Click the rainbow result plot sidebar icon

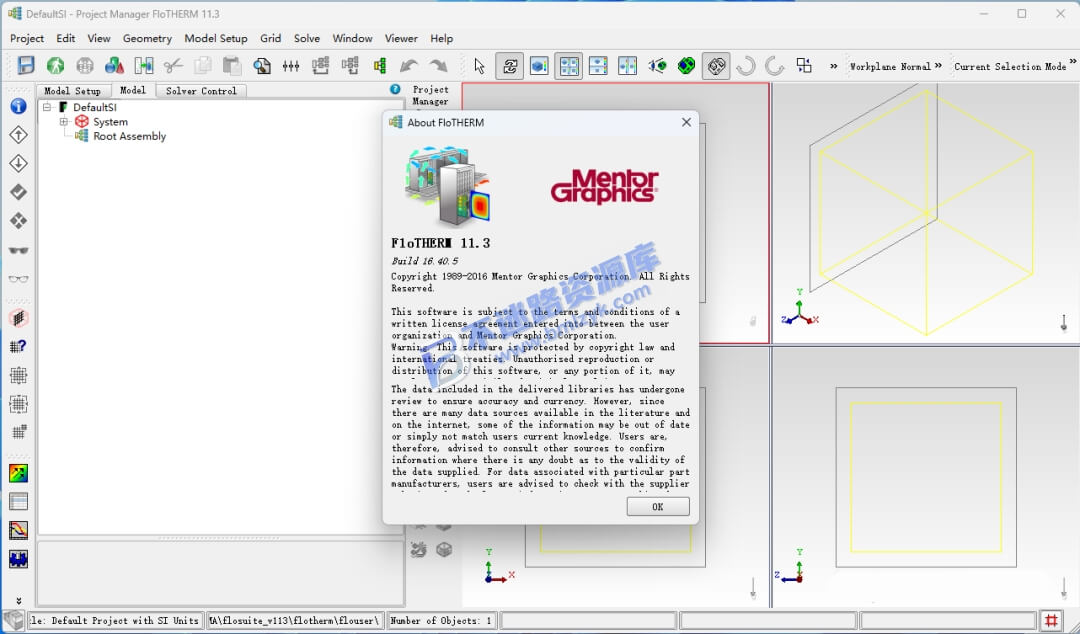18,473
